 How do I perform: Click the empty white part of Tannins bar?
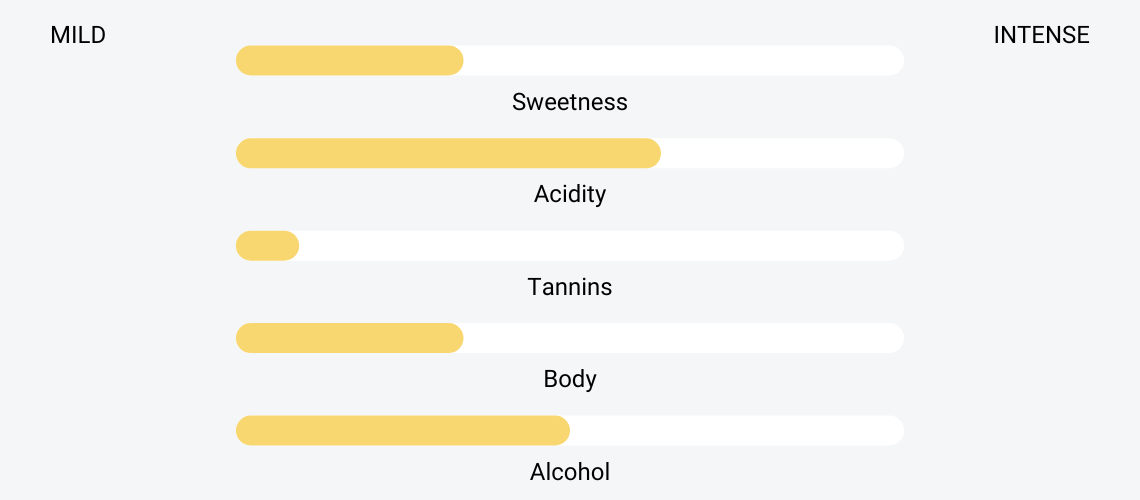click(602, 246)
